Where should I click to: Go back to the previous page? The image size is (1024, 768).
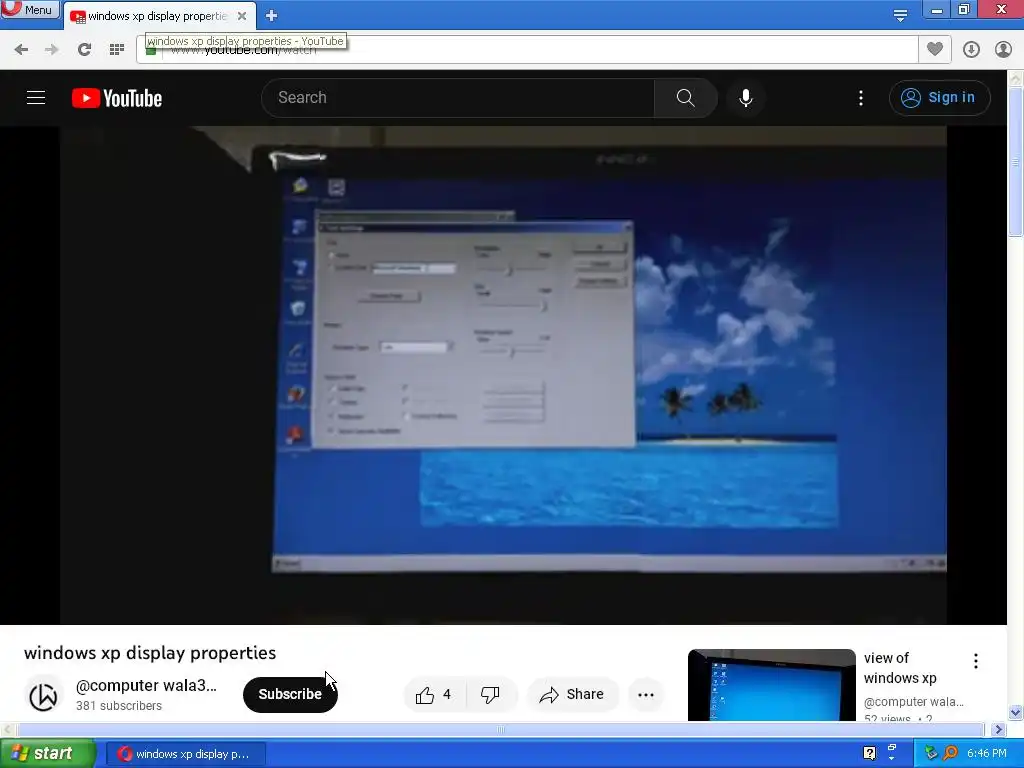22,49
